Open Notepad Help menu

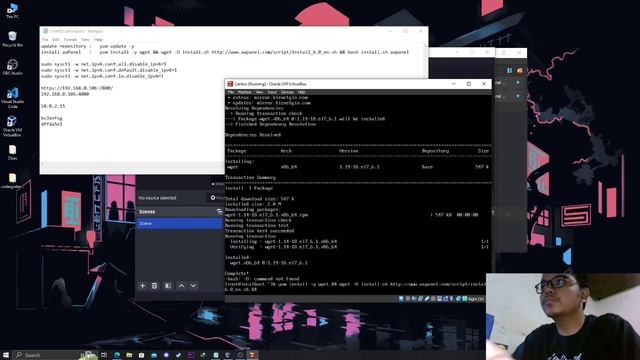[x=98, y=40]
